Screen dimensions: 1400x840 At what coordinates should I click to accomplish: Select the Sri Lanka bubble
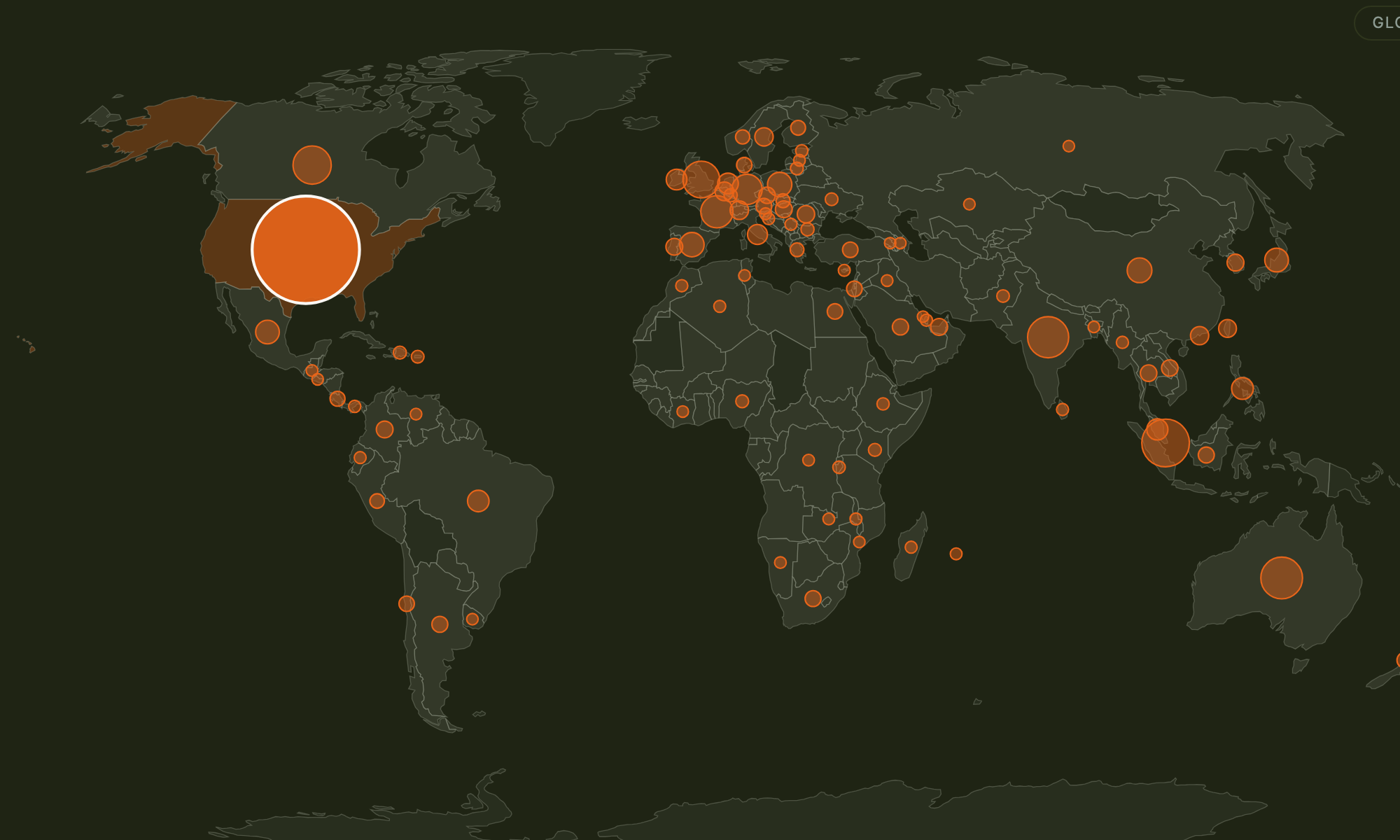[x=1063, y=409]
